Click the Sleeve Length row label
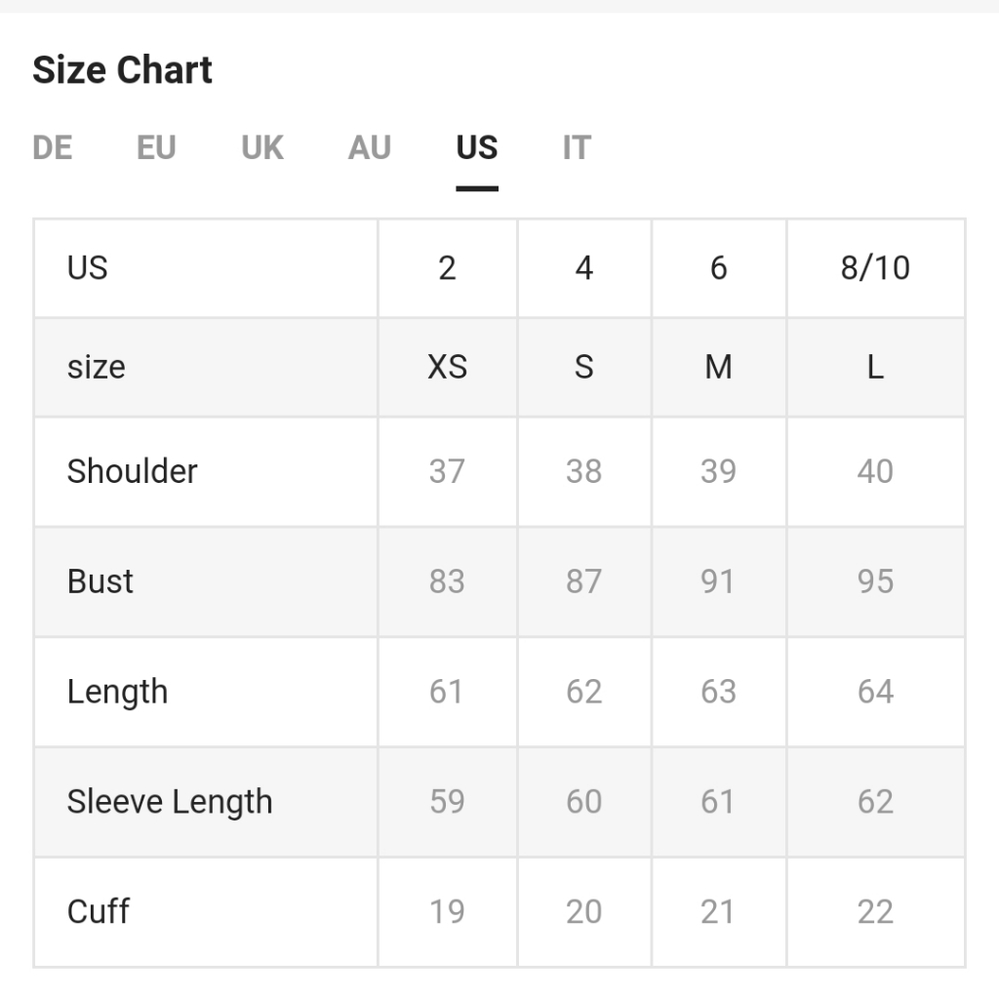This screenshot has width=999, height=1000. tap(170, 802)
